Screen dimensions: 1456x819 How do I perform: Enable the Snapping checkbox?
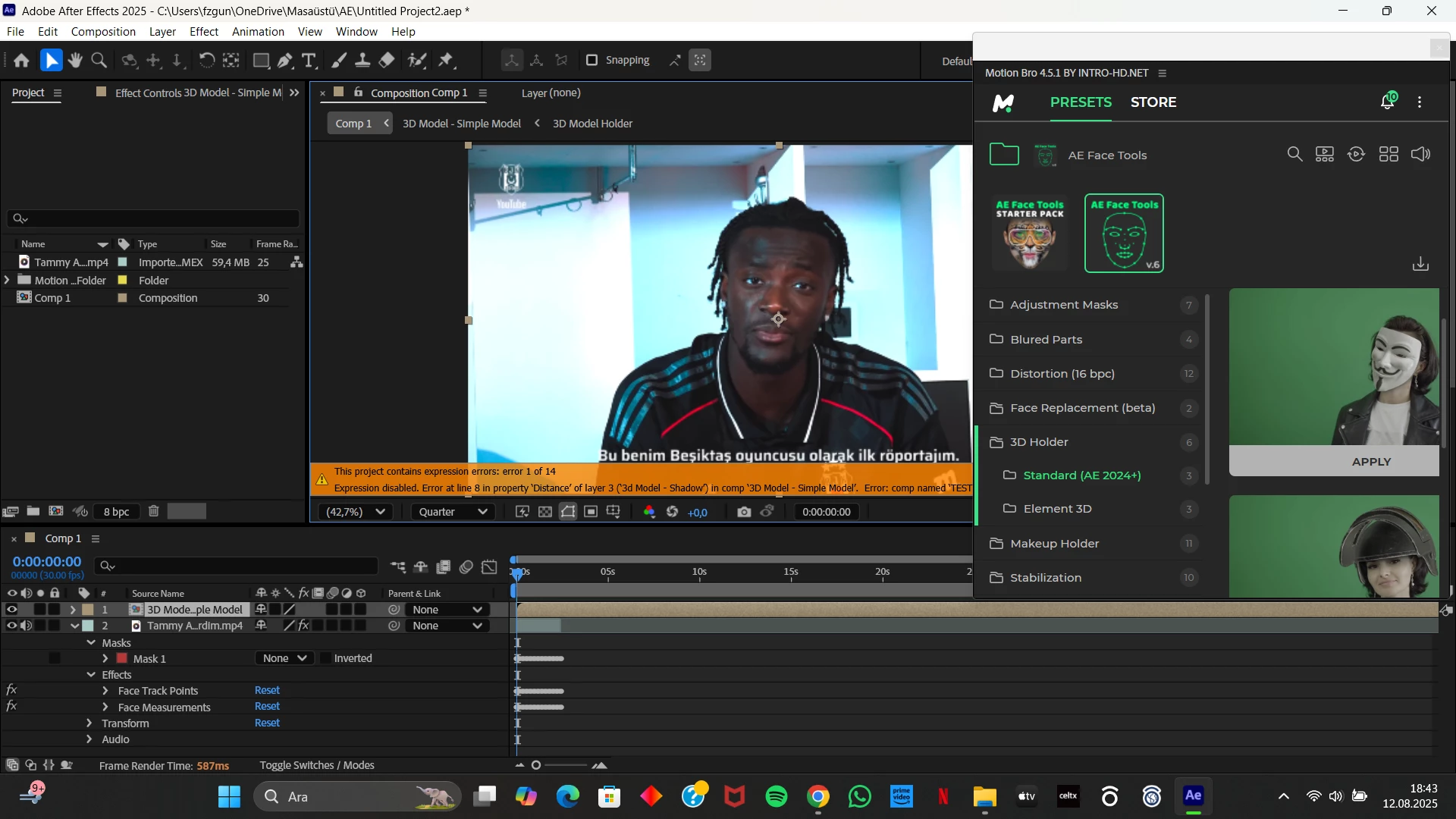[592, 60]
